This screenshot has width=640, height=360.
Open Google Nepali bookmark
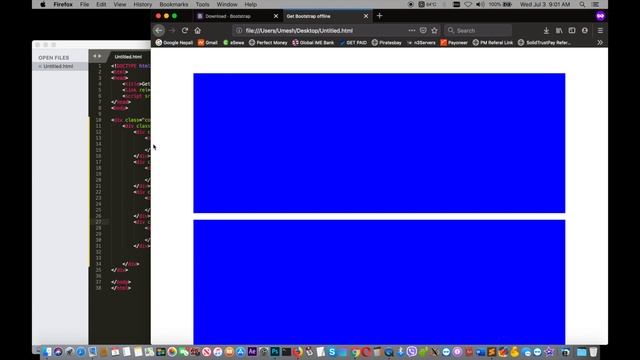[x=174, y=42]
